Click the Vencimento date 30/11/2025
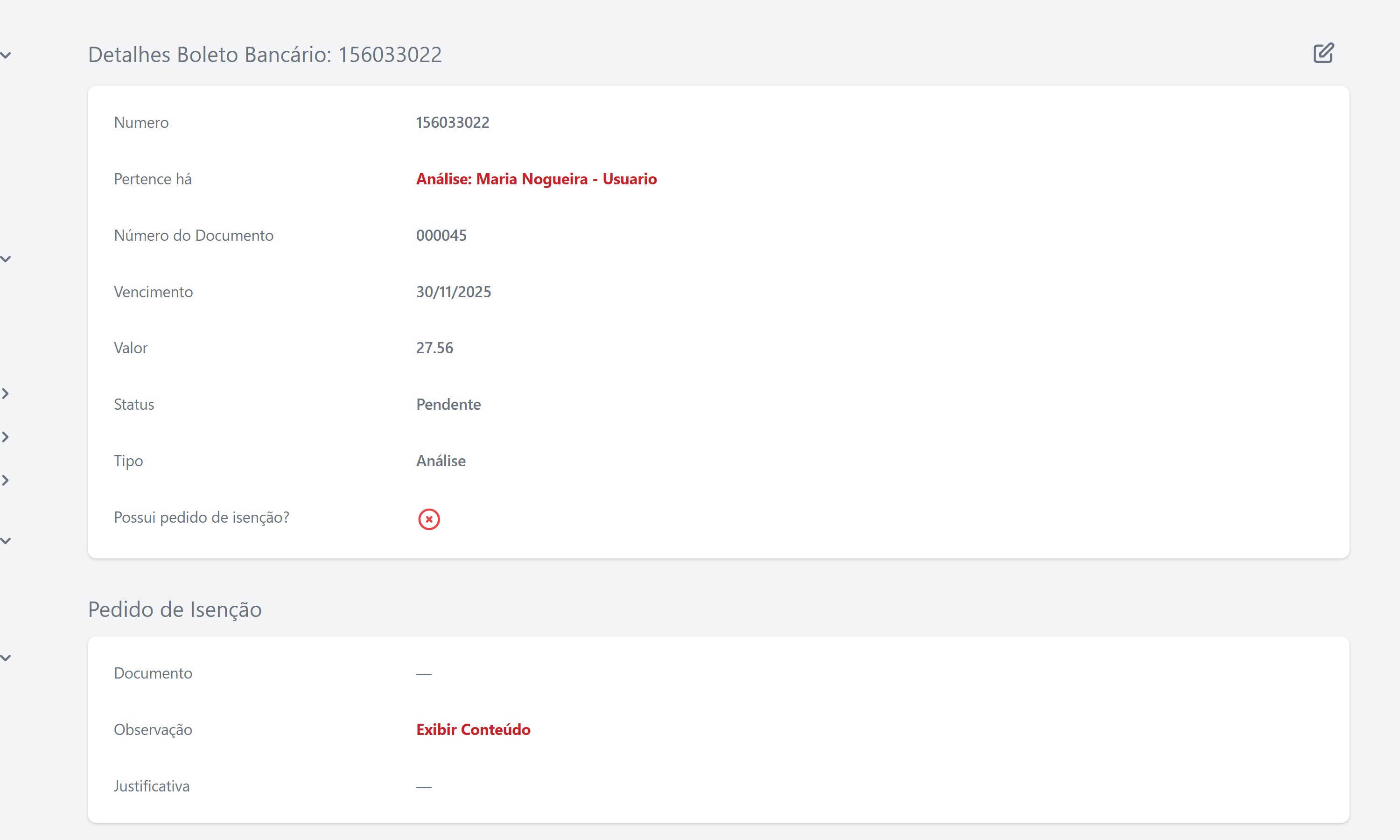The image size is (1400, 840). click(x=453, y=292)
